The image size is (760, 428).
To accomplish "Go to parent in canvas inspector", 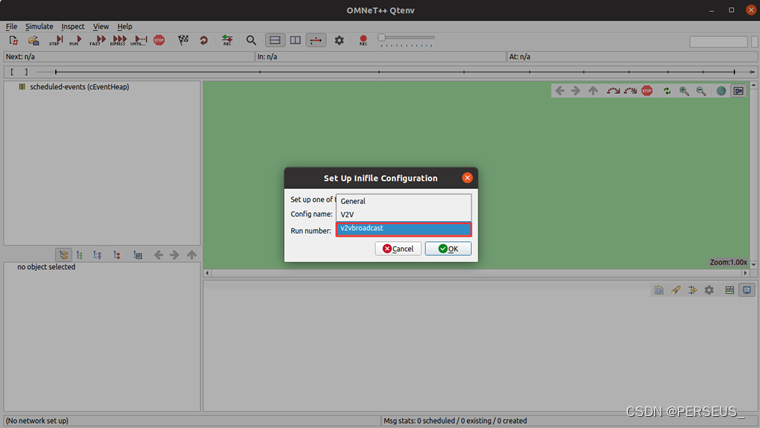I will pyautogui.click(x=593, y=91).
